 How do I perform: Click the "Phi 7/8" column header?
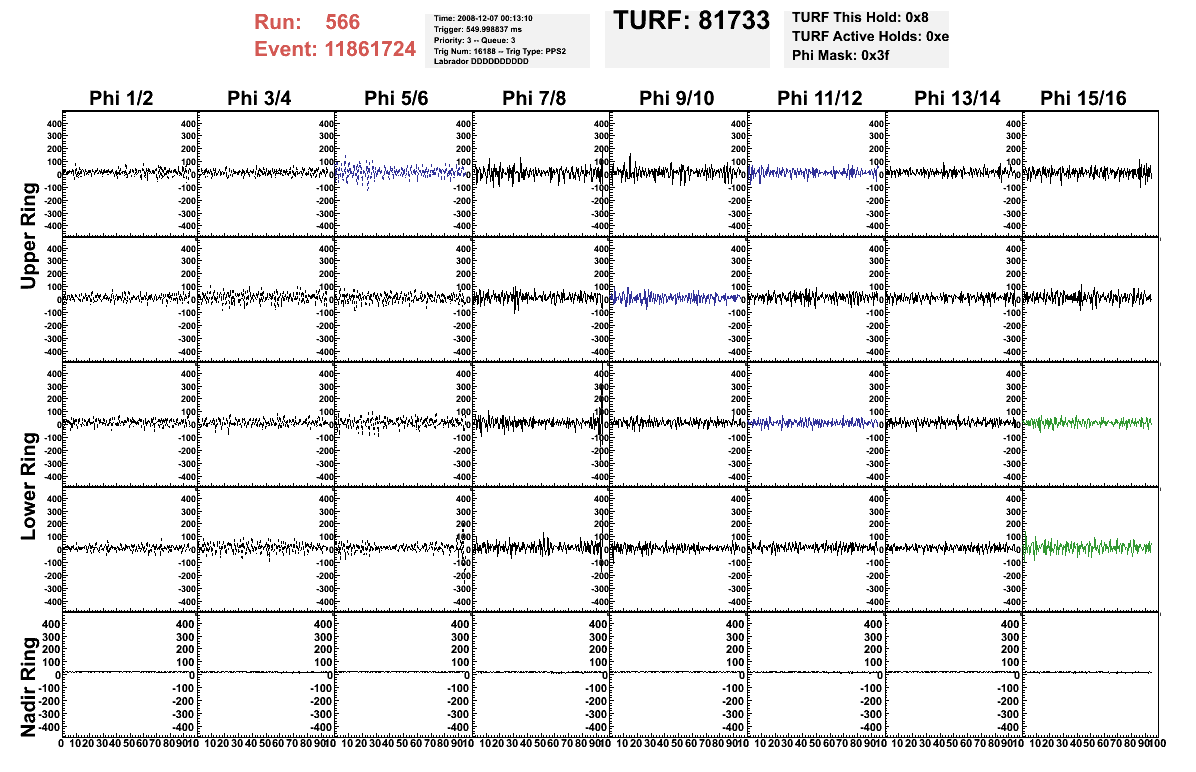534,98
